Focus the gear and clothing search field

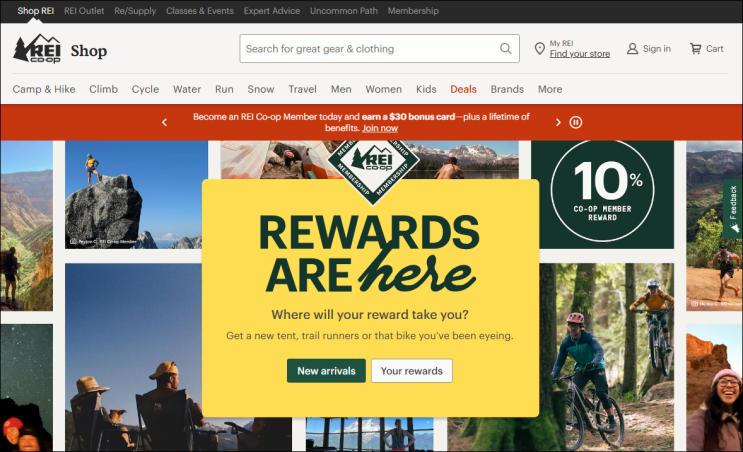point(370,48)
